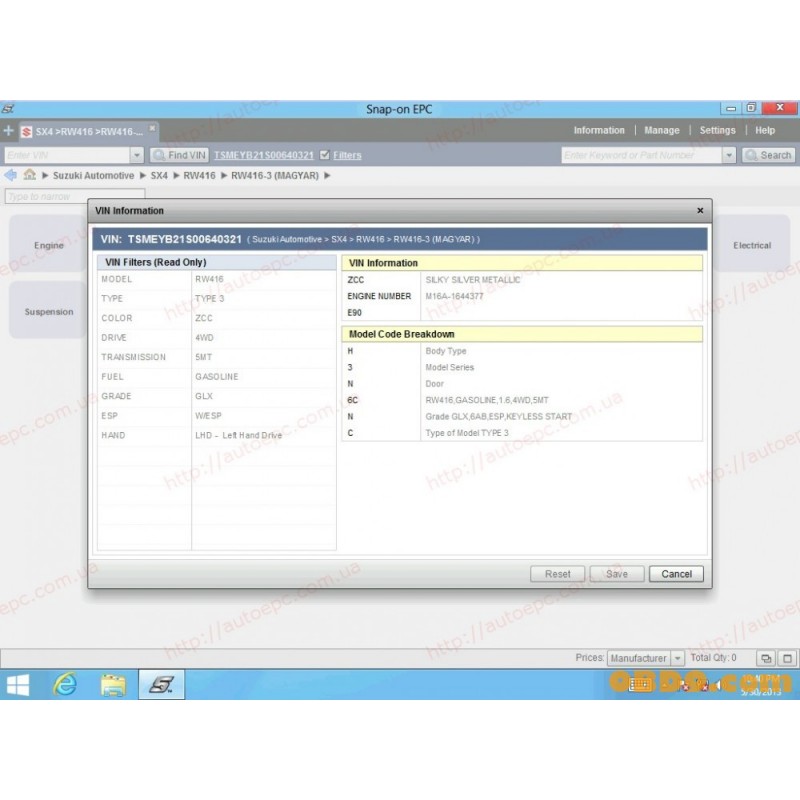The image size is (800, 800).
Task: Click the Windows Start button
Action: coord(18,684)
